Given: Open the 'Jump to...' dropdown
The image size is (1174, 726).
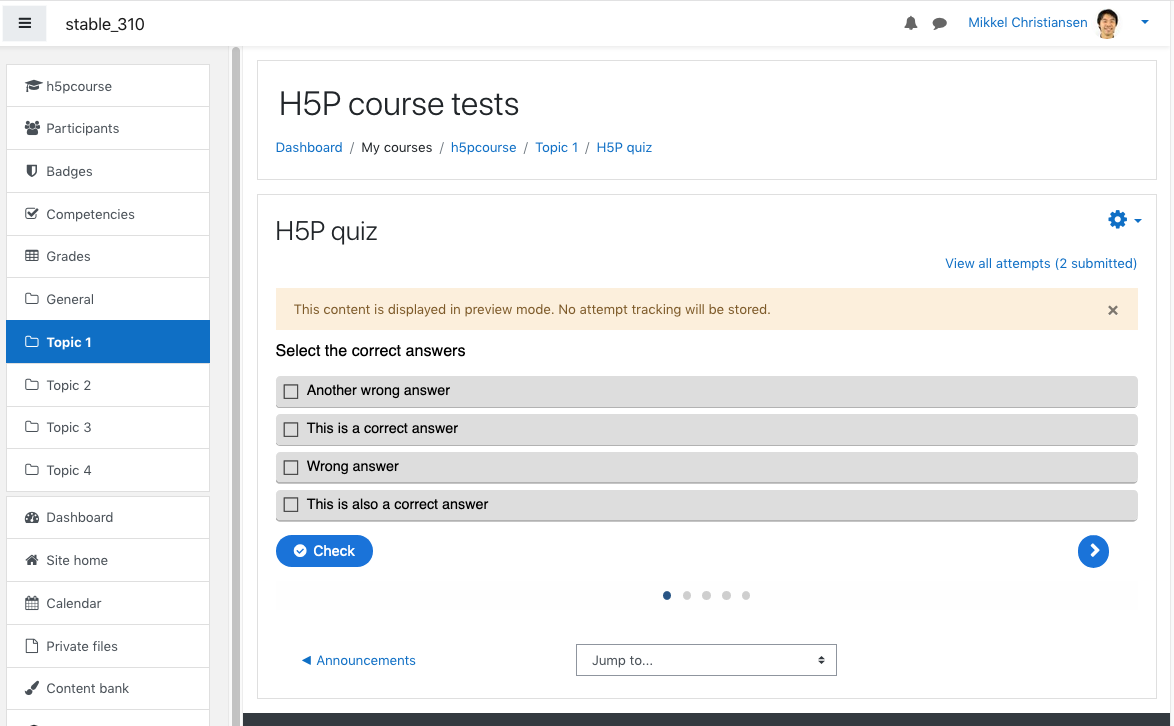Looking at the screenshot, I should pyautogui.click(x=706, y=660).
